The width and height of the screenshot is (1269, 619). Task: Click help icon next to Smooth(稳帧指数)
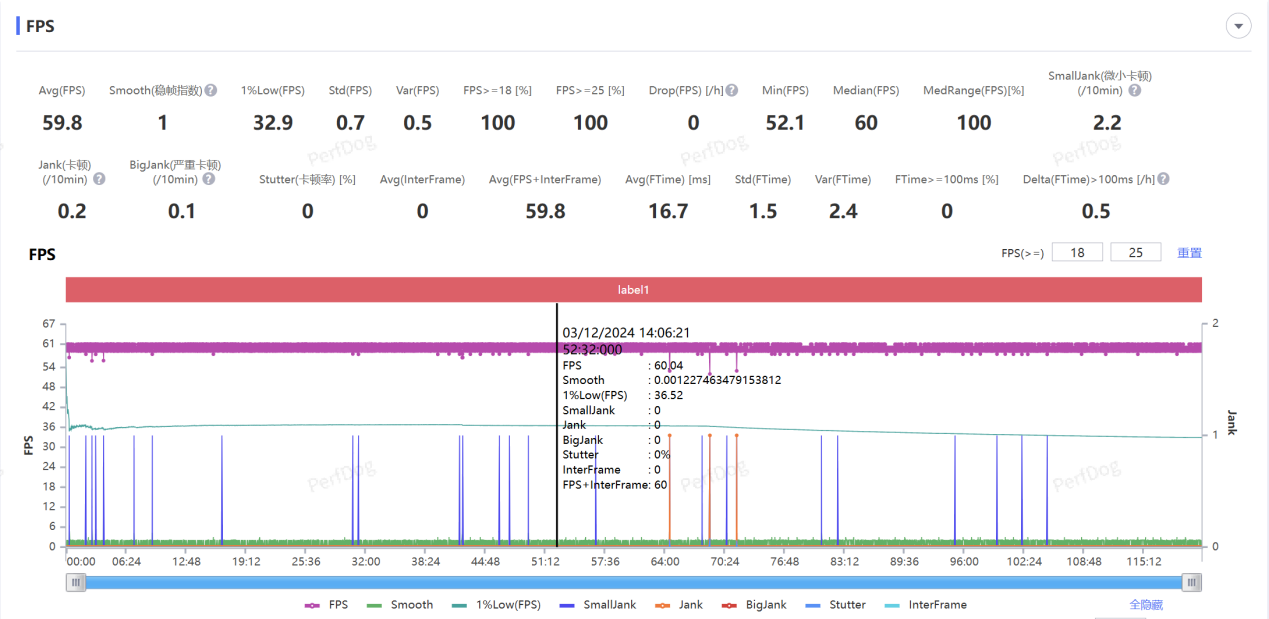point(211,91)
